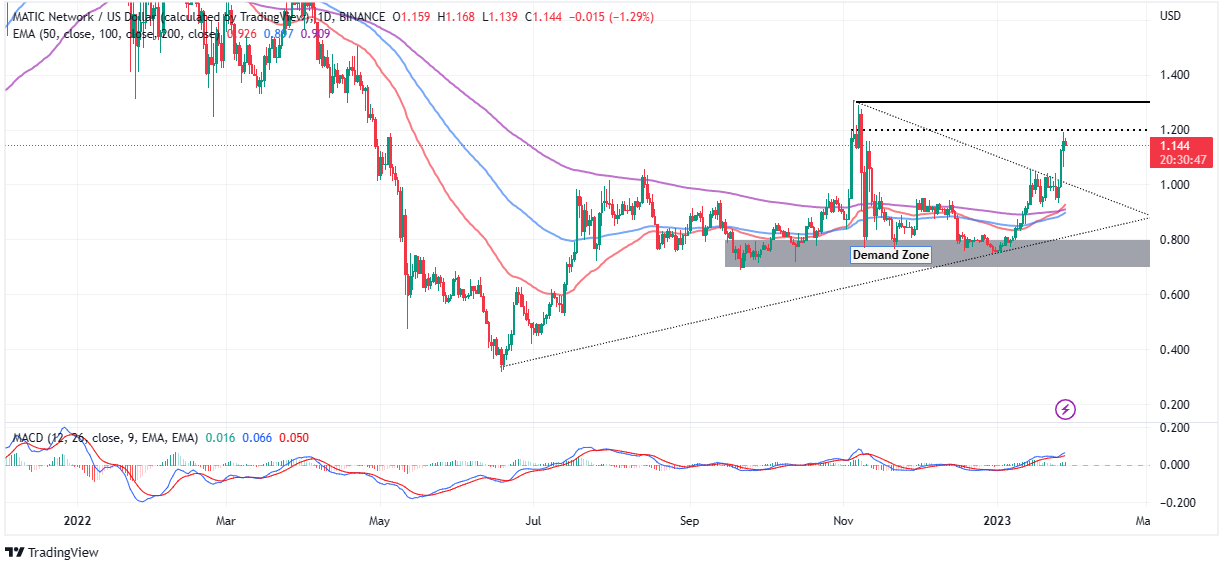Click the May time axis label
Viewport: 1228px width, 570px height.
(380, 521)
